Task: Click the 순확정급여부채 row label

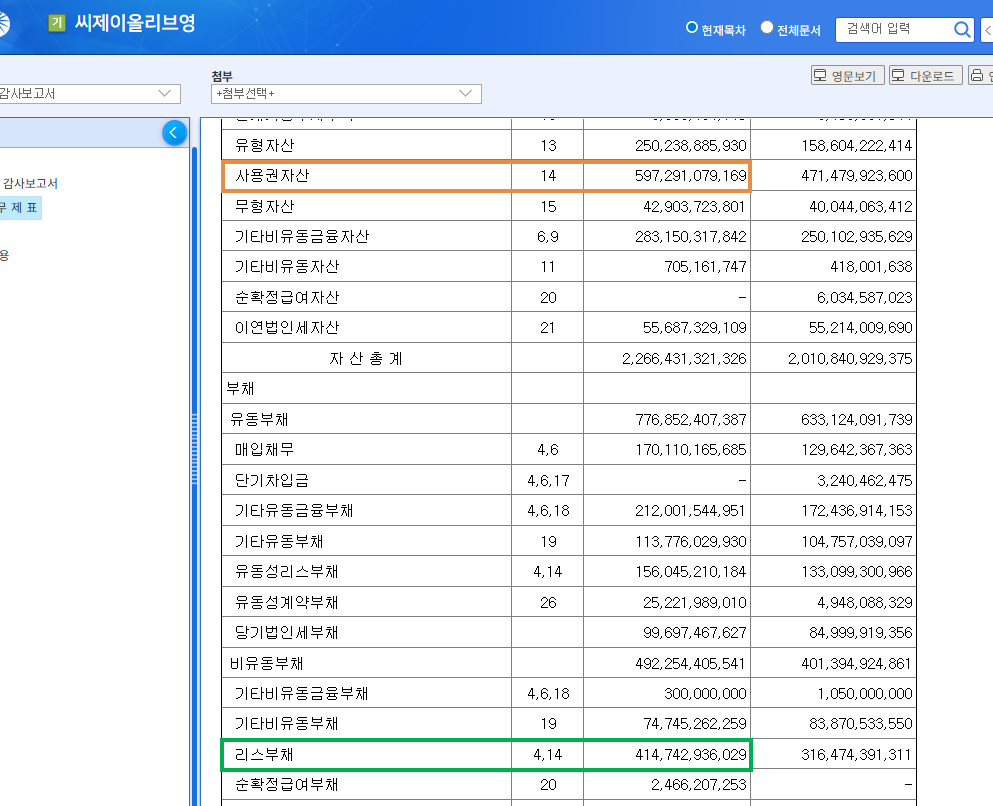Action: coord(286,784)
